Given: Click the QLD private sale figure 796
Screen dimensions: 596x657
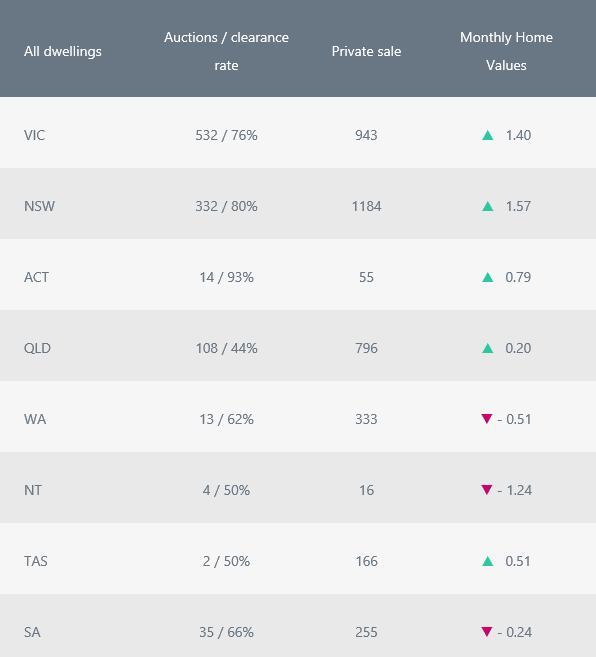Looking at the screenshot, I should tap(366, 348).
